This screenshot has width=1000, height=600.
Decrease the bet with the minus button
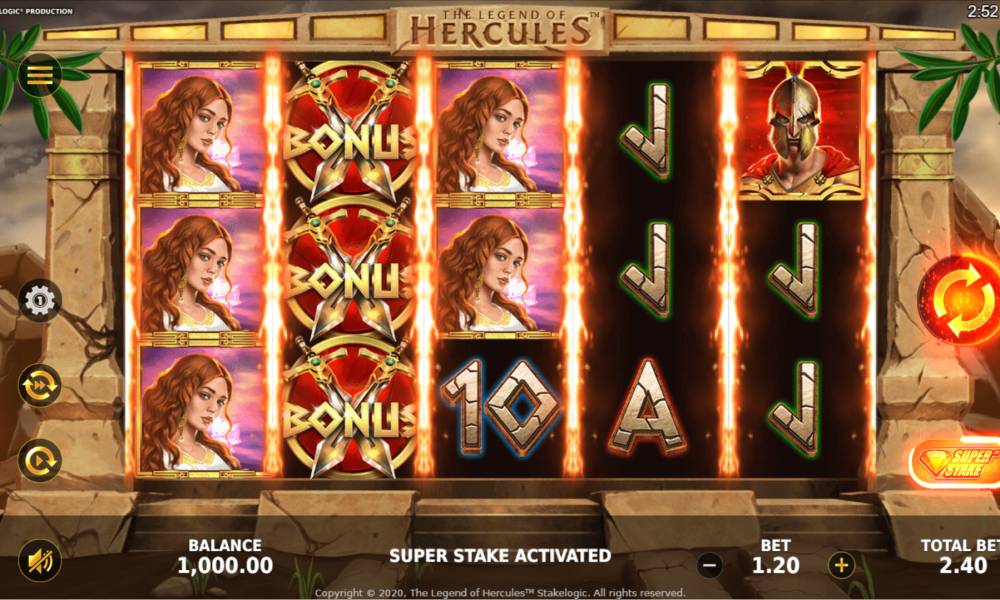[x=709, y=565]
